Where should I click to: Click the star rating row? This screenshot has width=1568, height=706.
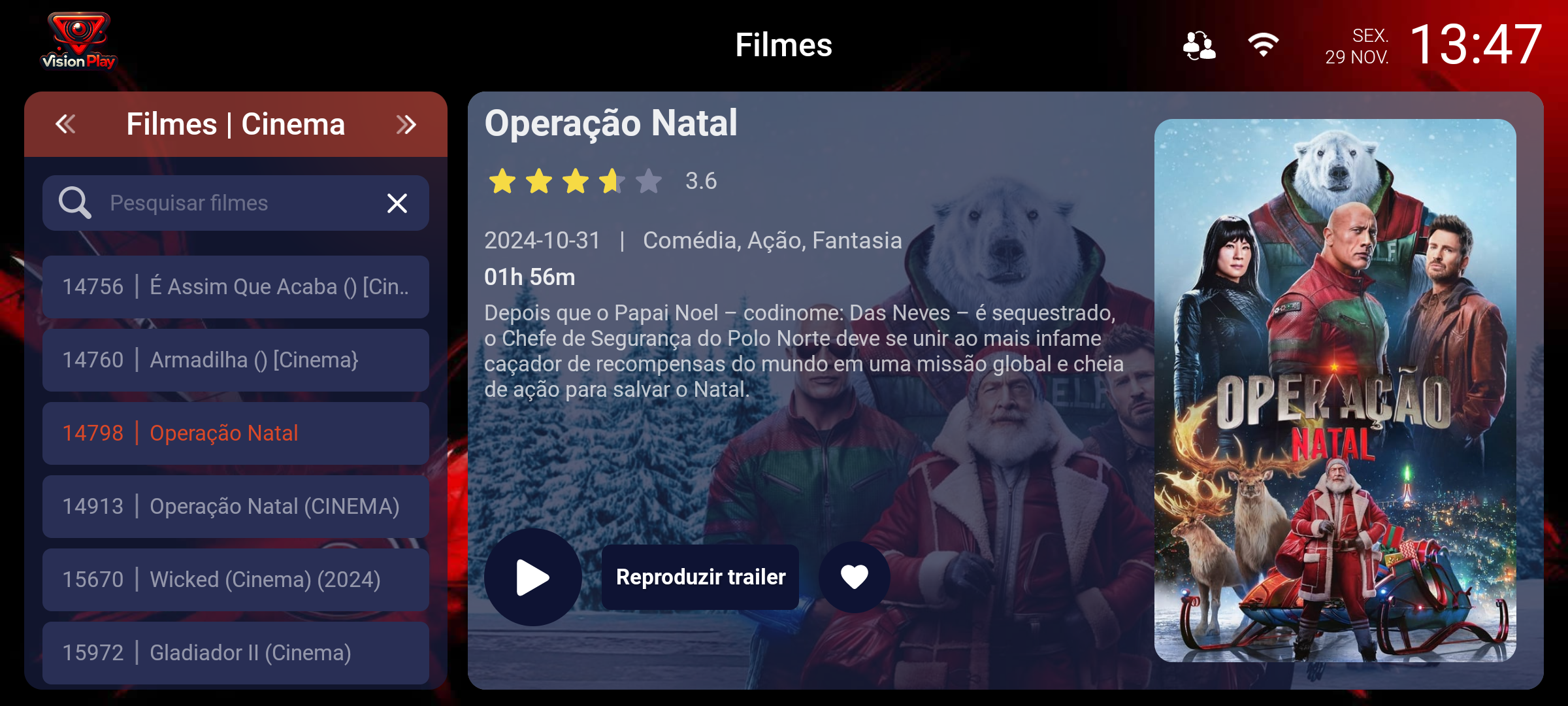coord(575,181)
